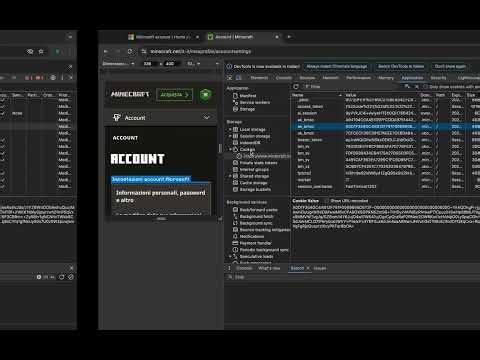Select the access_token cookie row

(385, 107)
